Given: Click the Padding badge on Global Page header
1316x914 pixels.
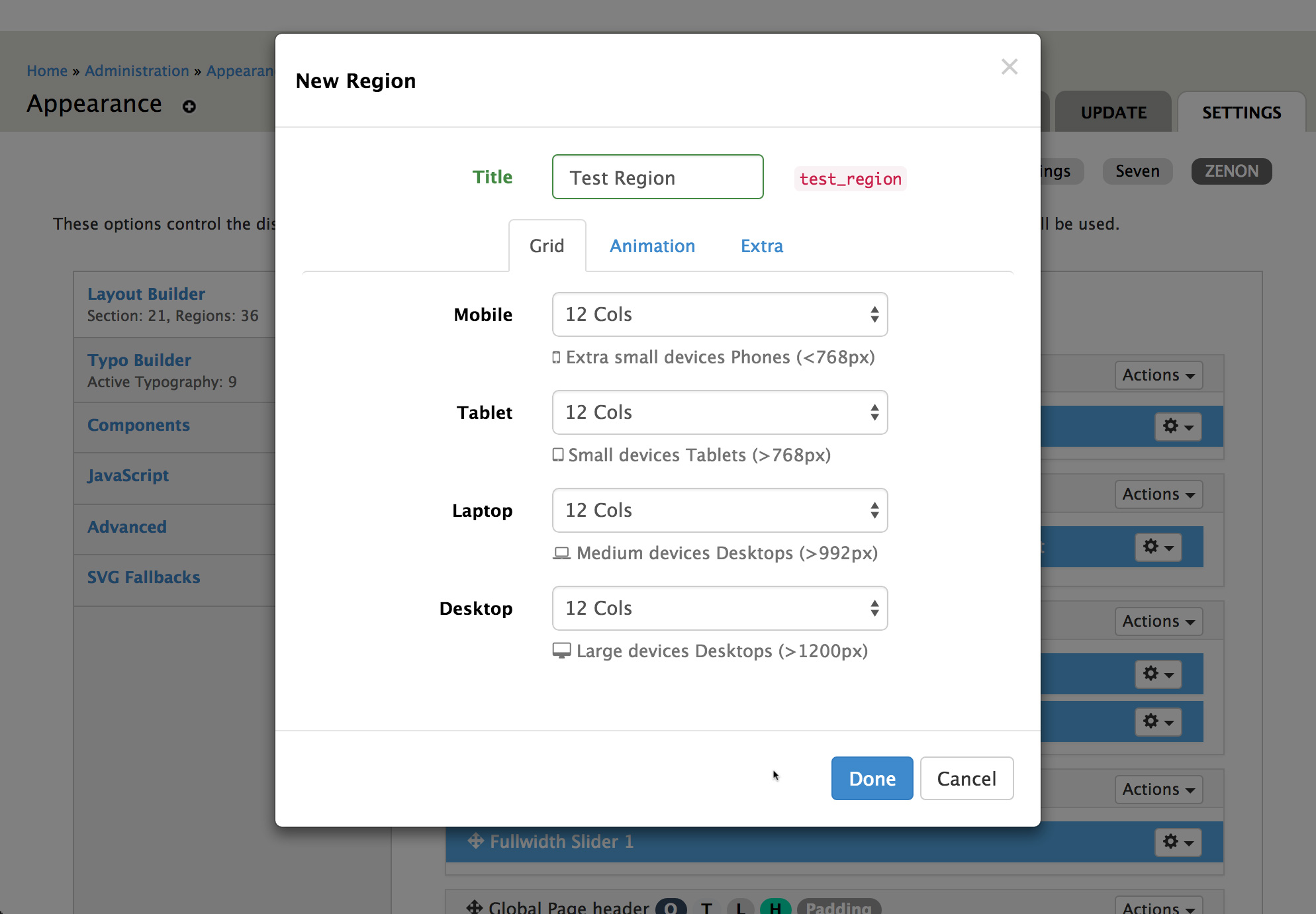Looking at the screenshot, I should [838, 907].
